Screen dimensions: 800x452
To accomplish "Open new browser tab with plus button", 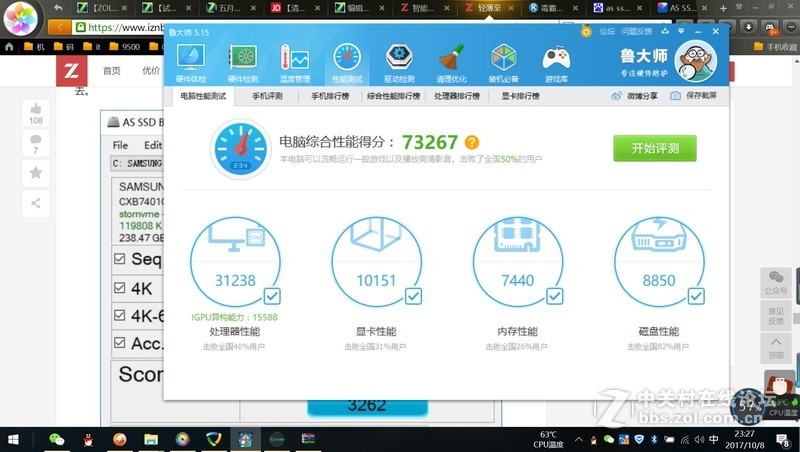I will pos(723,9).
